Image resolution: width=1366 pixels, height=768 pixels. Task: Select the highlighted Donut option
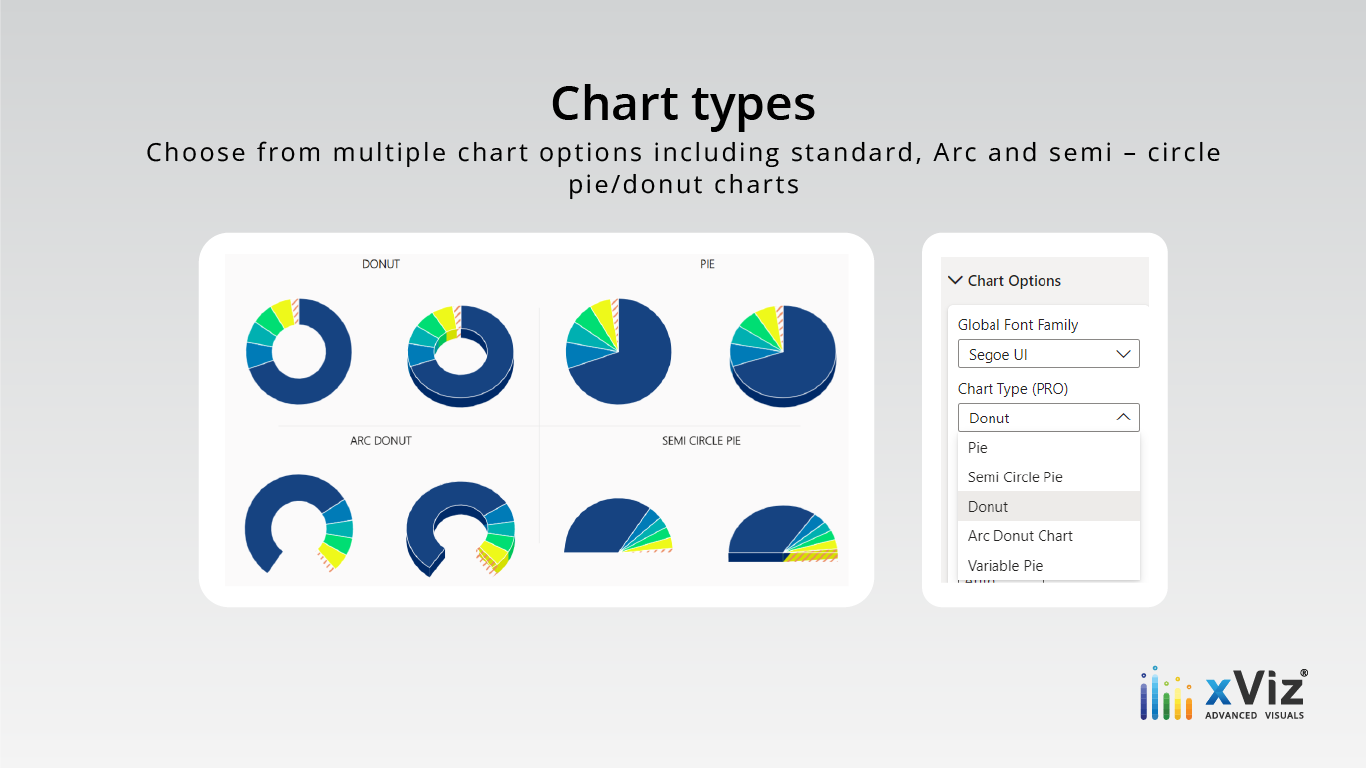pyautogui.click(x=988, y=507)
